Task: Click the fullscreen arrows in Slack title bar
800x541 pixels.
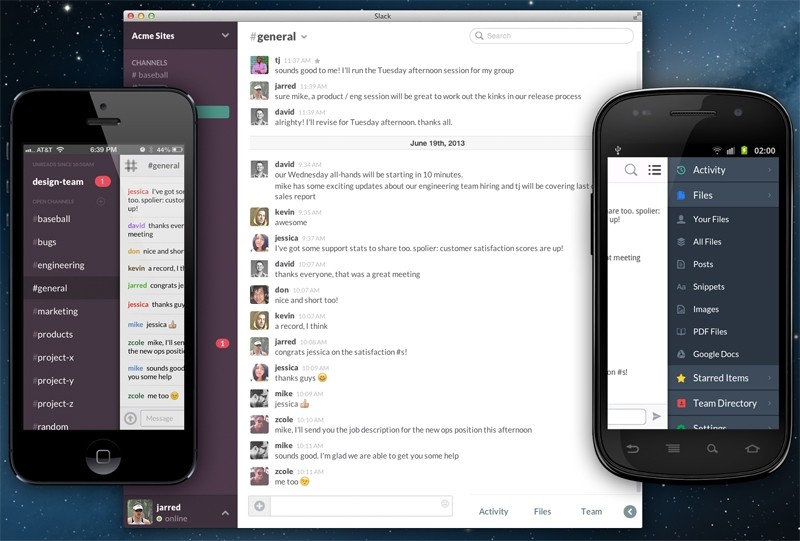Action: pyautogui.click(x=636, y=16)
